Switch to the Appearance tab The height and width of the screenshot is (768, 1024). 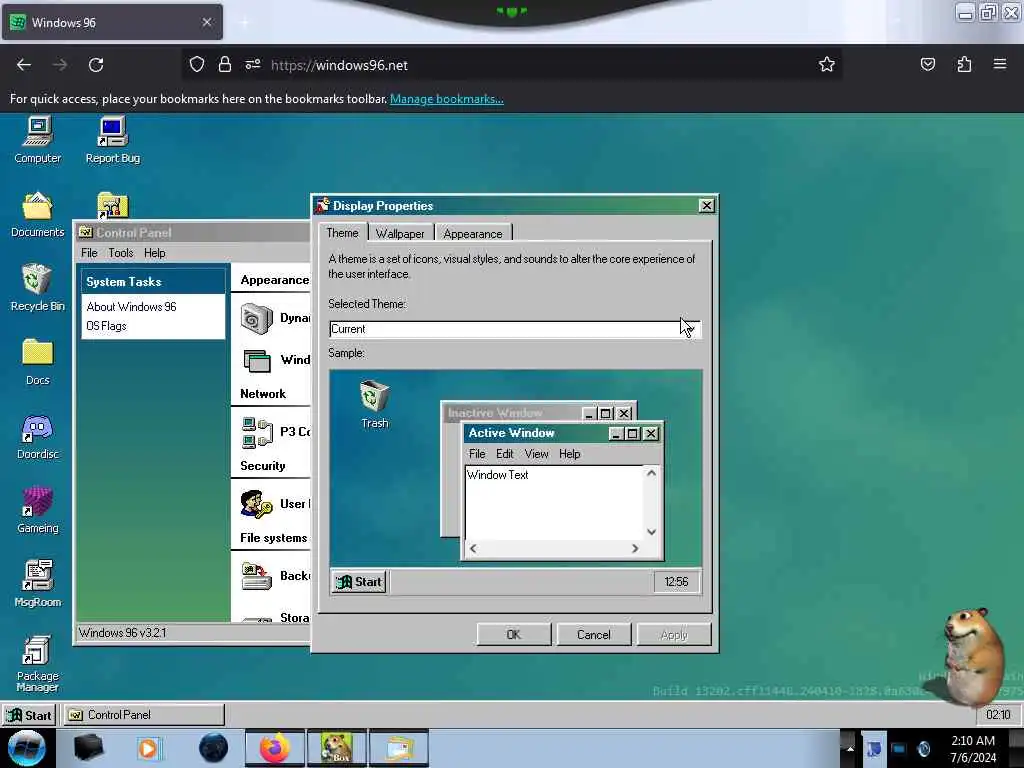tap(473, 234)
